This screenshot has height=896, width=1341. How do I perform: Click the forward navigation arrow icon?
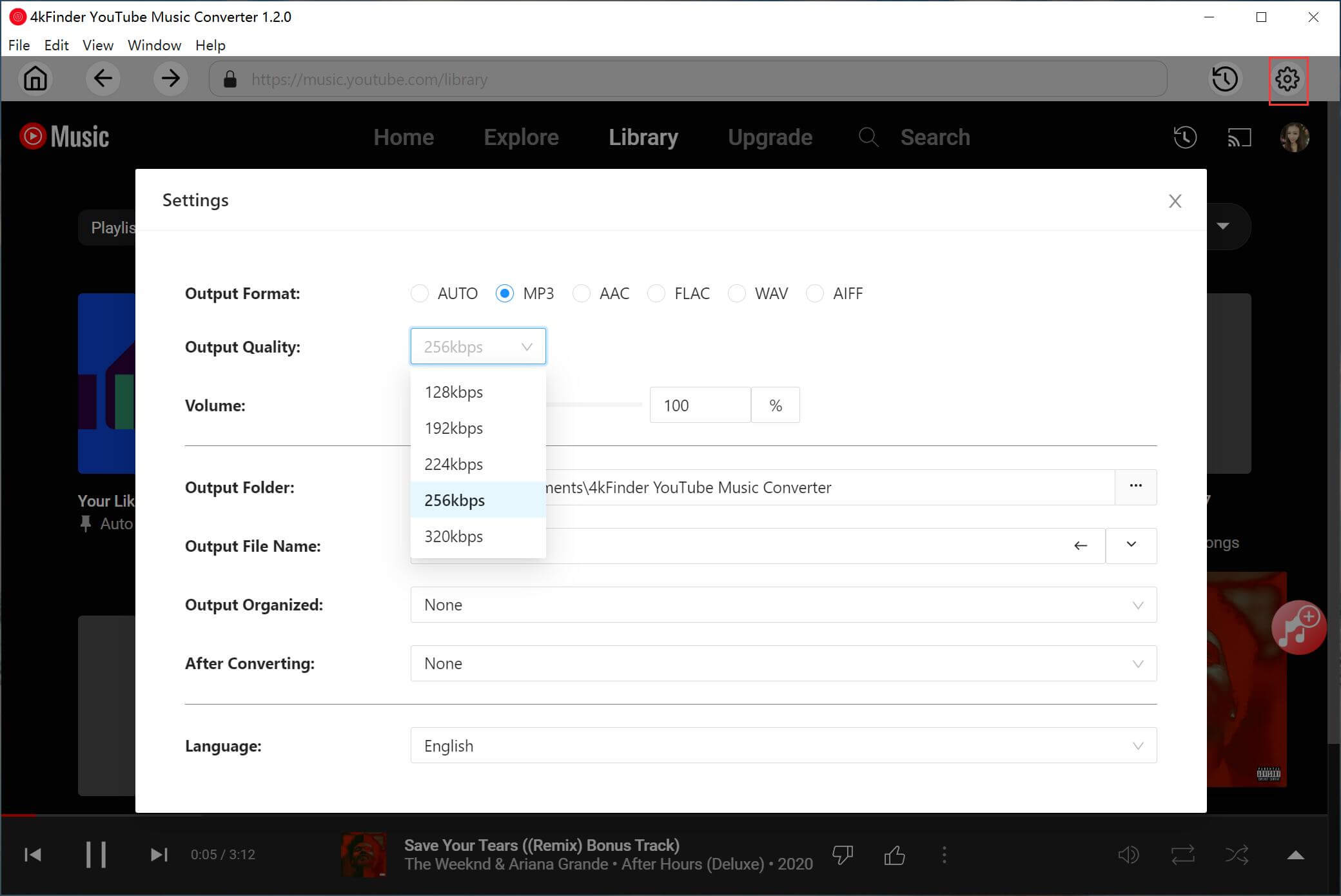(170, 79)
